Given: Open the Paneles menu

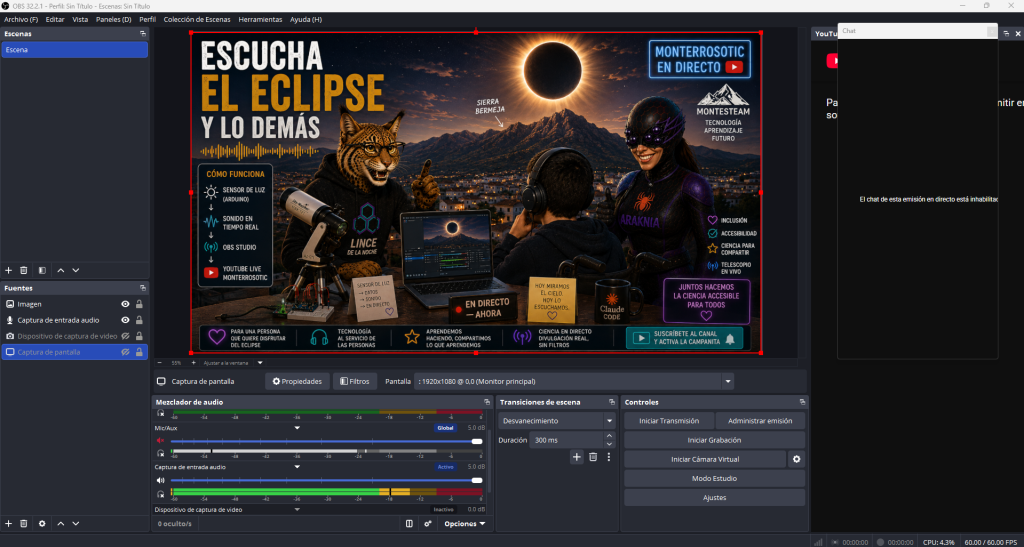Looking at the screenshot, I should point(114,20).
